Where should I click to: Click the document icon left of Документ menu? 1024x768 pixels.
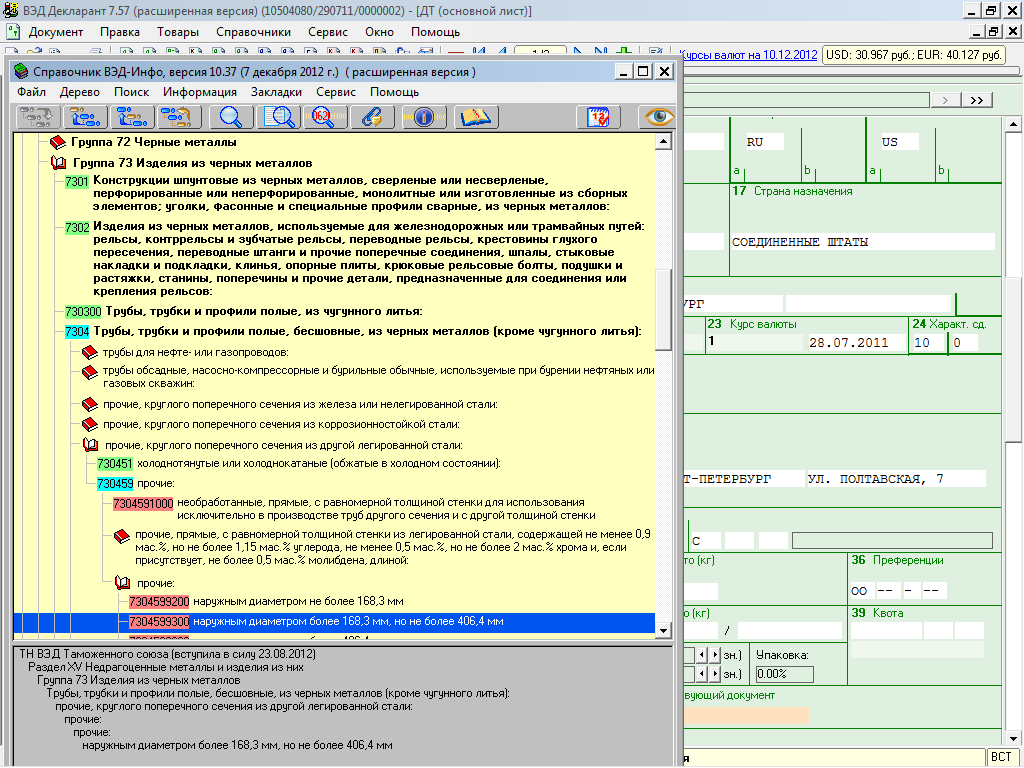click(x=12, y=31)
